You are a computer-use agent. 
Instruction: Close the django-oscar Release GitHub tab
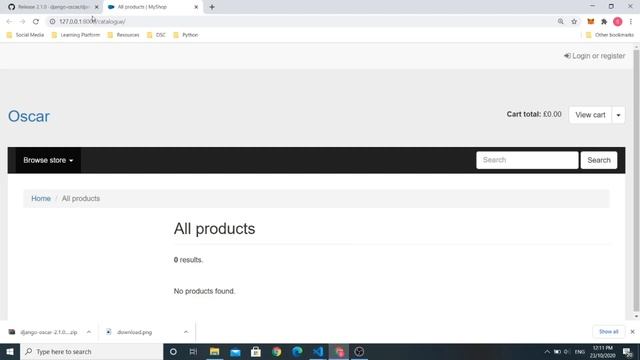[97, 7]
